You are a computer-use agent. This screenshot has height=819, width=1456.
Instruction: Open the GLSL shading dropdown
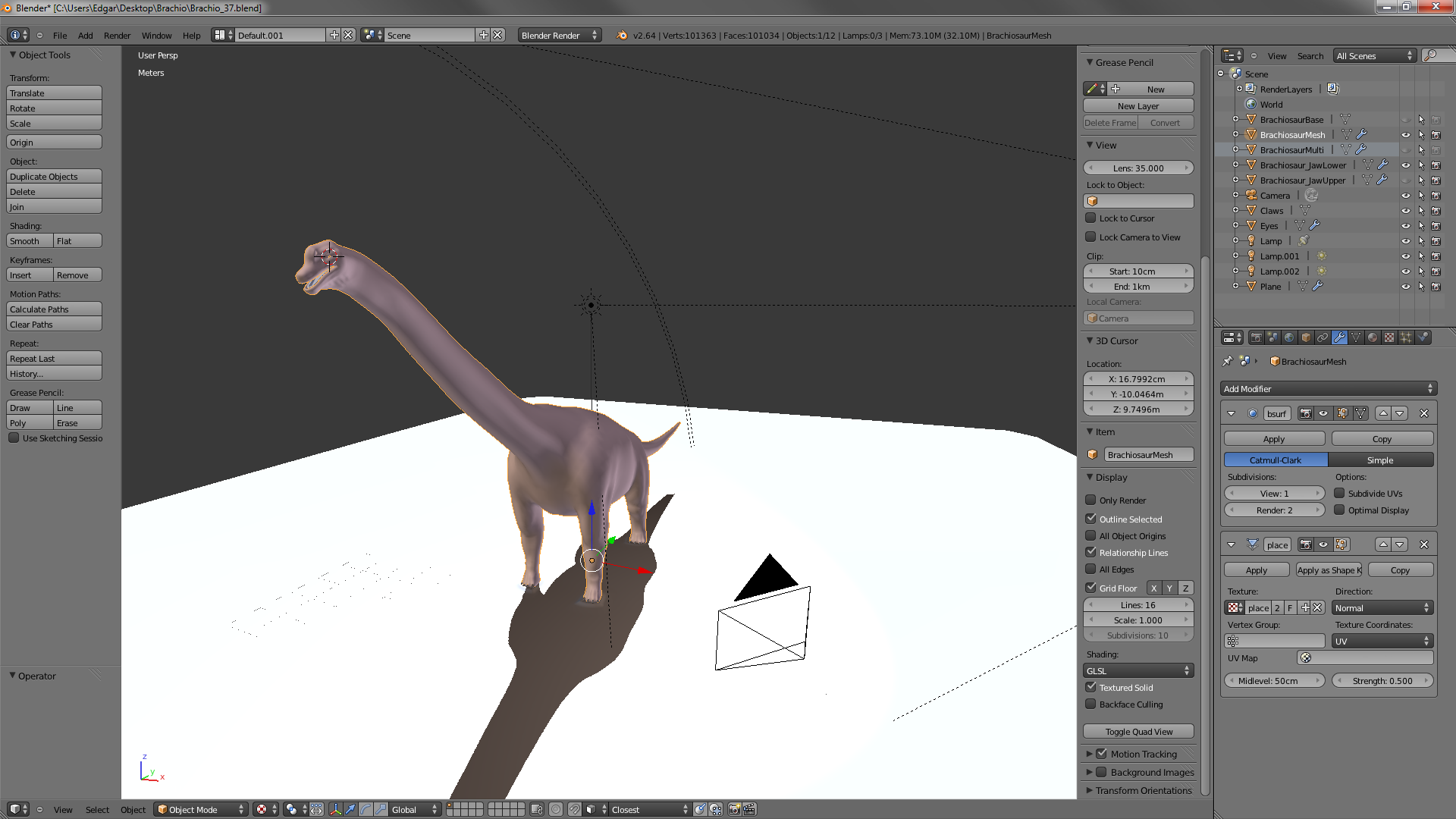[1138, 670]
